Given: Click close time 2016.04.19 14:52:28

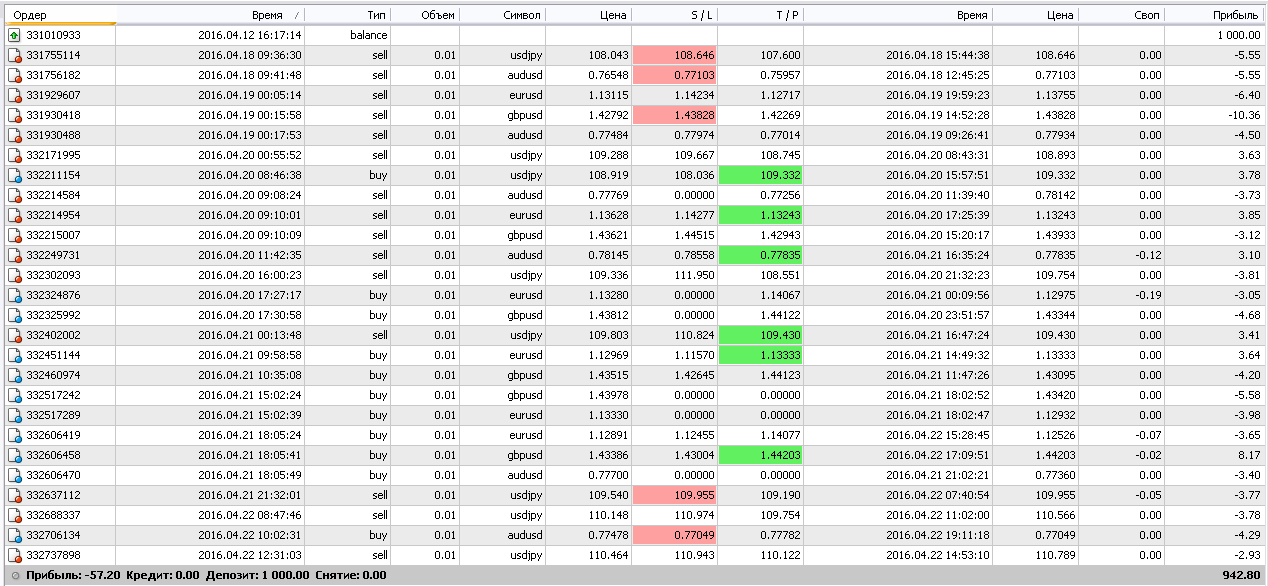Looking at the screenshot, I should (938, 115).
